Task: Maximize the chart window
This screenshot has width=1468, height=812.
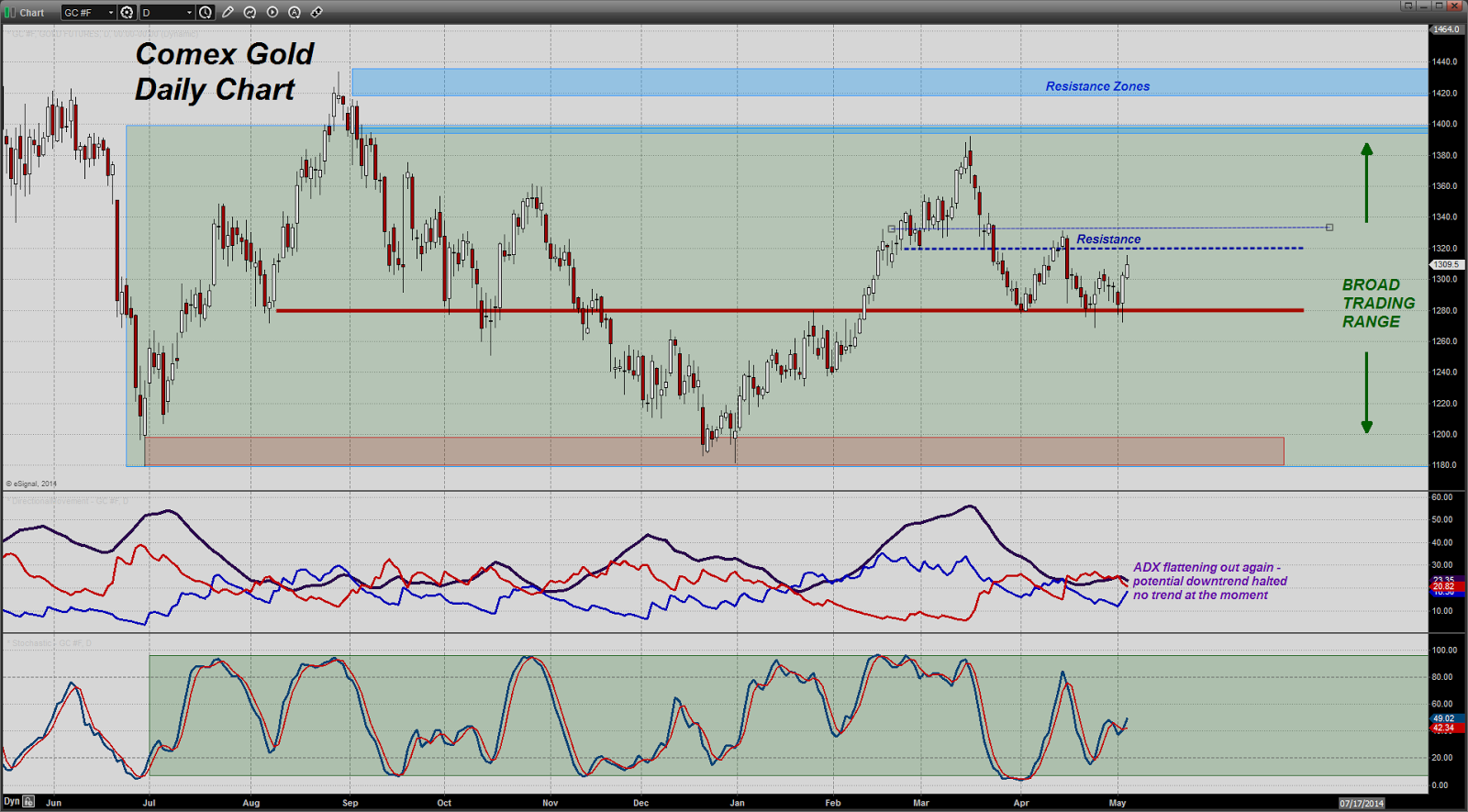Action: pyautogui.click(x=1440, y=6)
